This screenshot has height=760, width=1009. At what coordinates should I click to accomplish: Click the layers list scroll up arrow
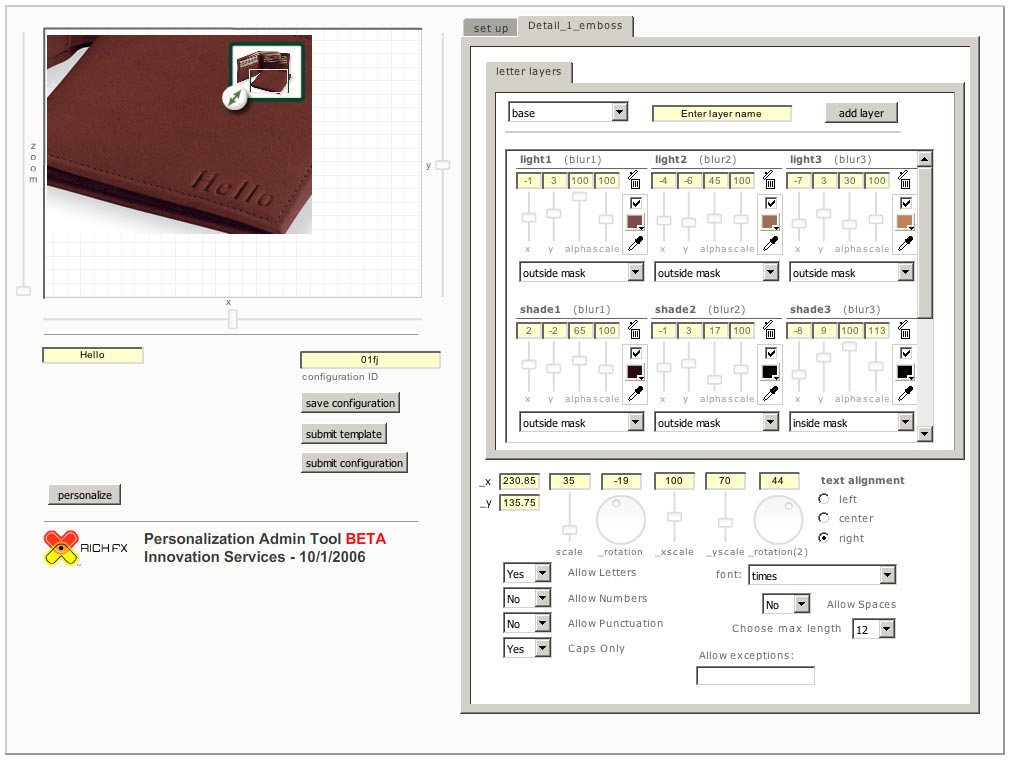tap(925, 159)
